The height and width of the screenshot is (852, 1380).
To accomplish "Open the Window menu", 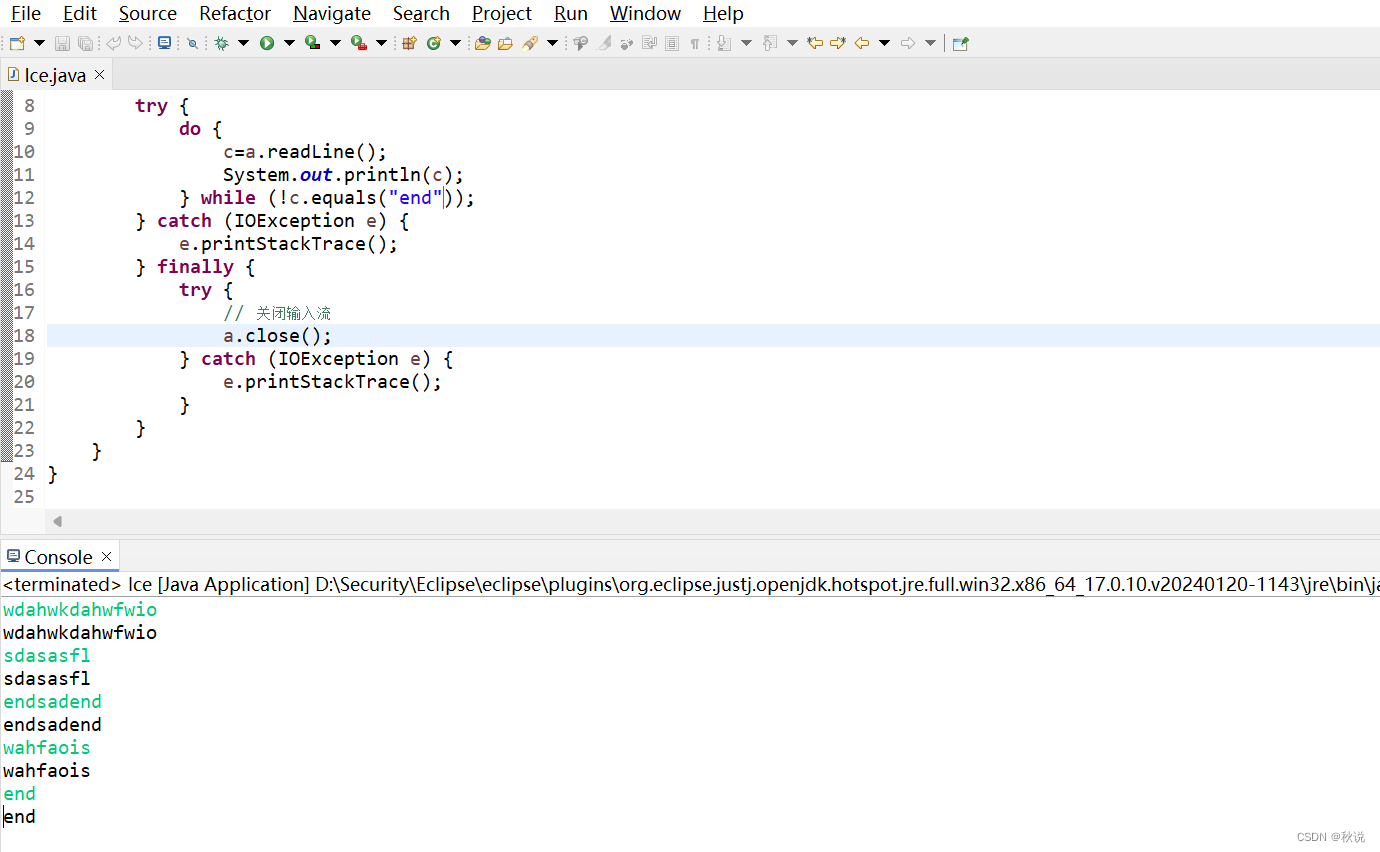I will tap(645, 13).
